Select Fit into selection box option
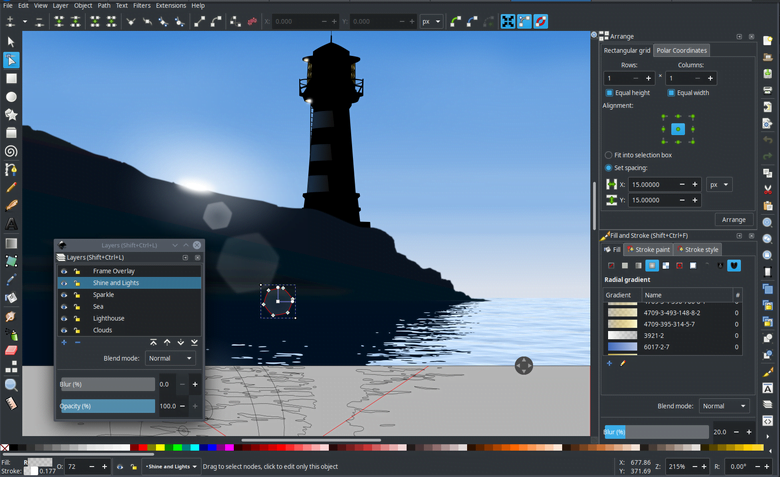 point(609,155)
